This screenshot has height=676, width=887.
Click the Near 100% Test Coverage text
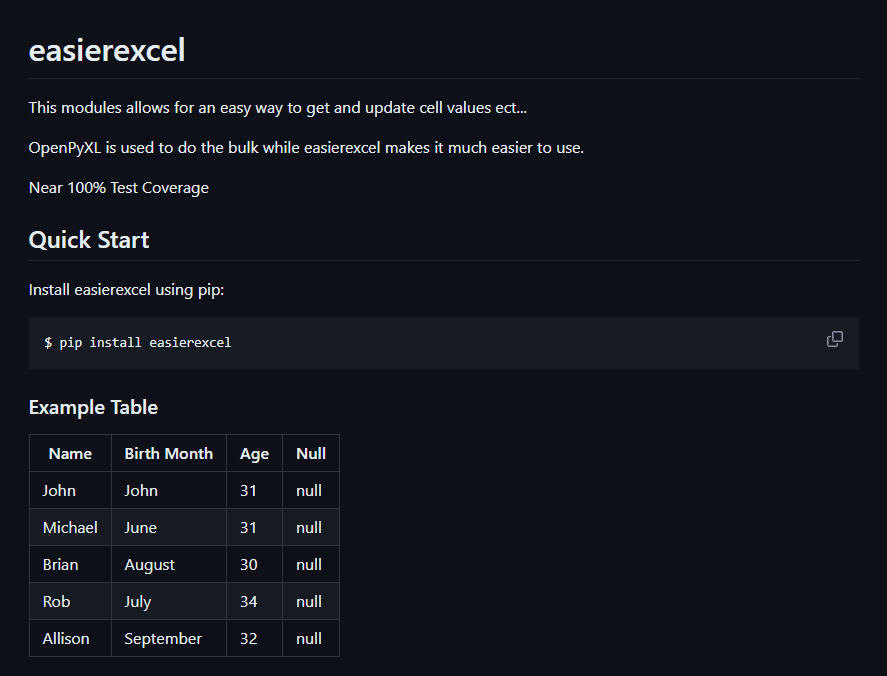pyautogui.click(x=119, y=188)
